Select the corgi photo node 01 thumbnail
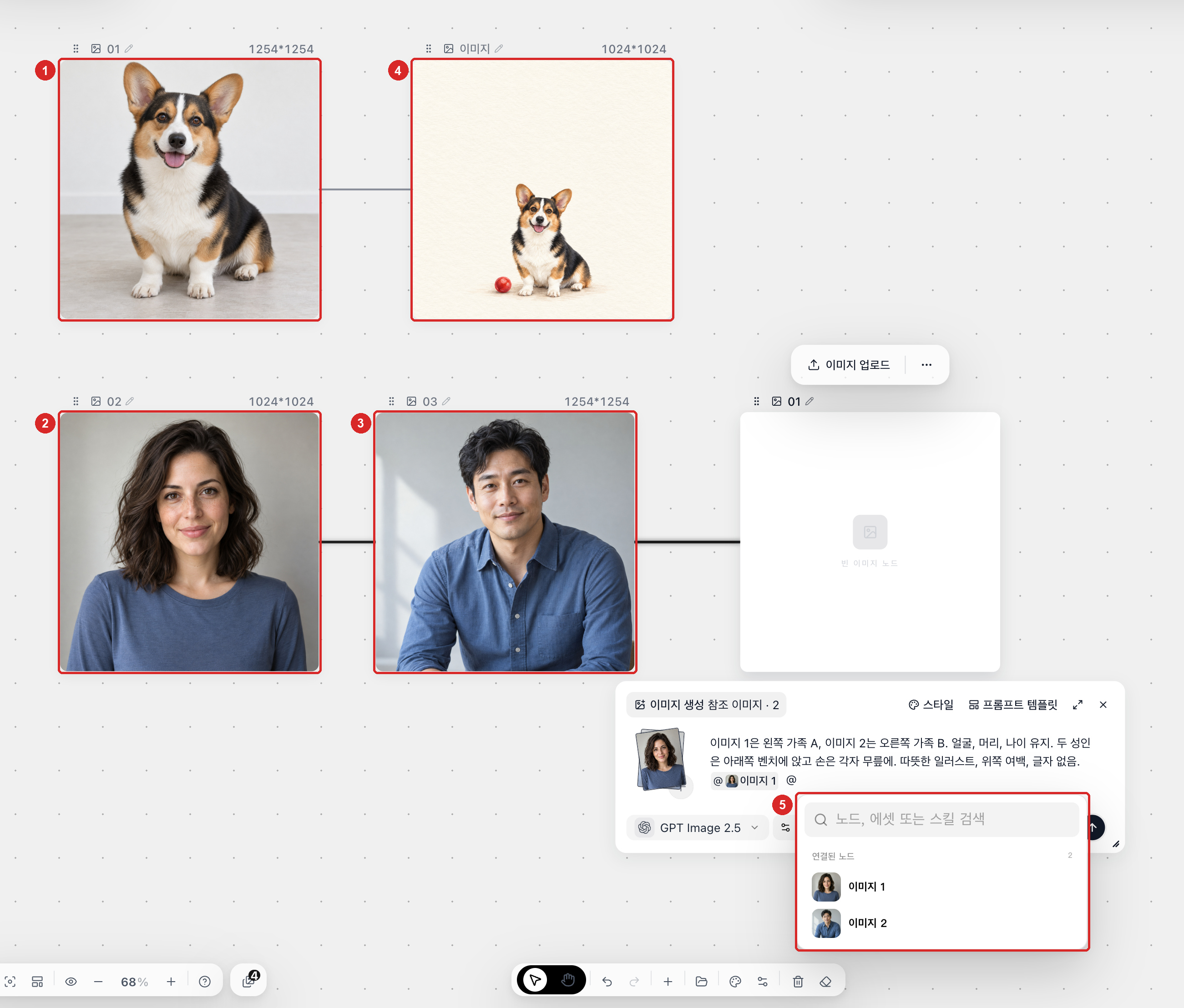The image size is (1184, 1008). [x=190, y=190]
